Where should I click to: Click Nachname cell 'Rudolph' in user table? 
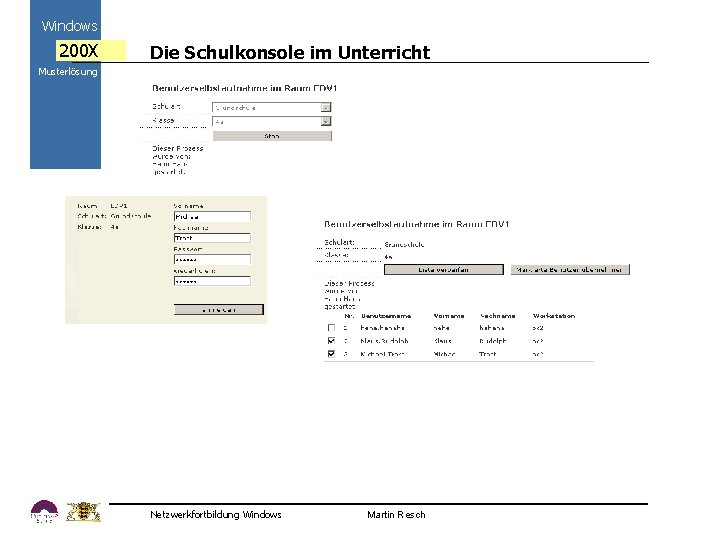click(x=493, y=341)
